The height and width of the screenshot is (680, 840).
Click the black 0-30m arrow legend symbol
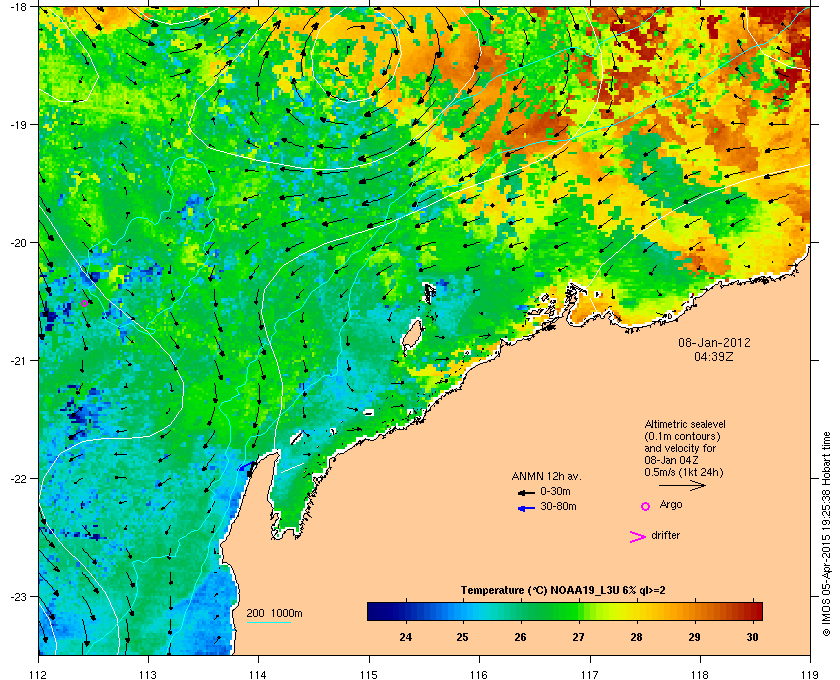(x=526, y=492)
